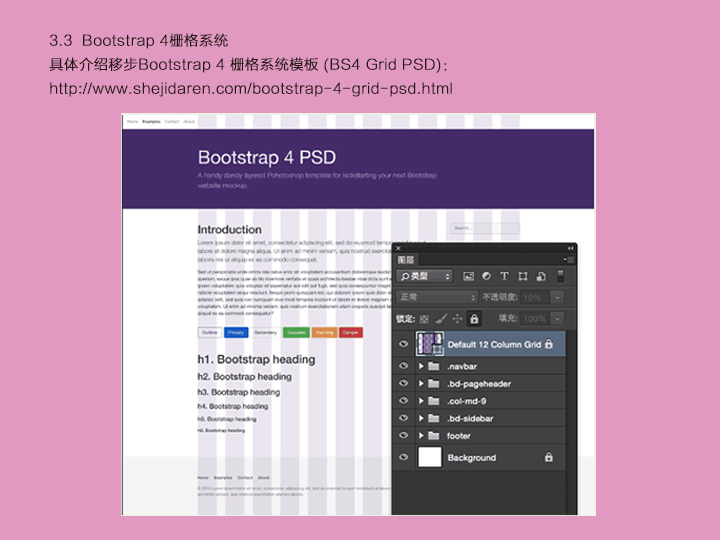Open the layer filter type dropdown 类型
720x540 pixels.
pyautogui.click(x=424, y=276)
